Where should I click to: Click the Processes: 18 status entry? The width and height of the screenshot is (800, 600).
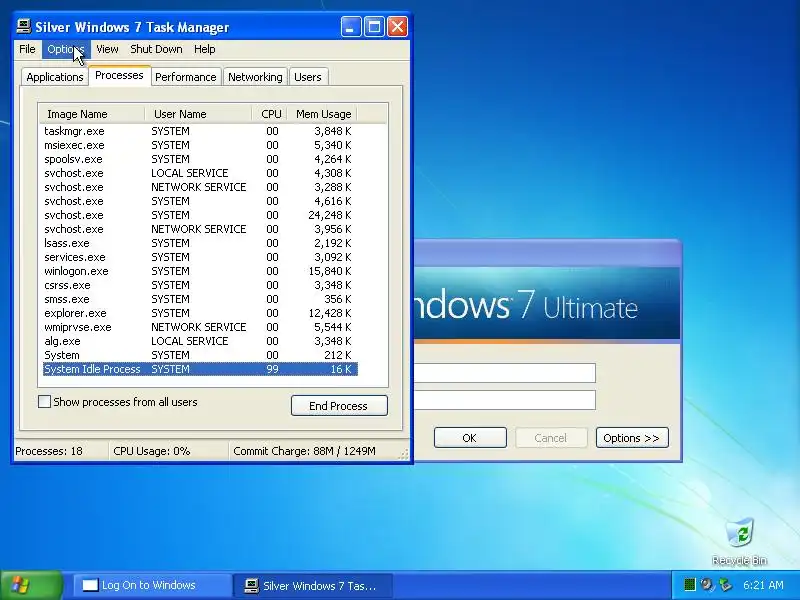point(61,451)
